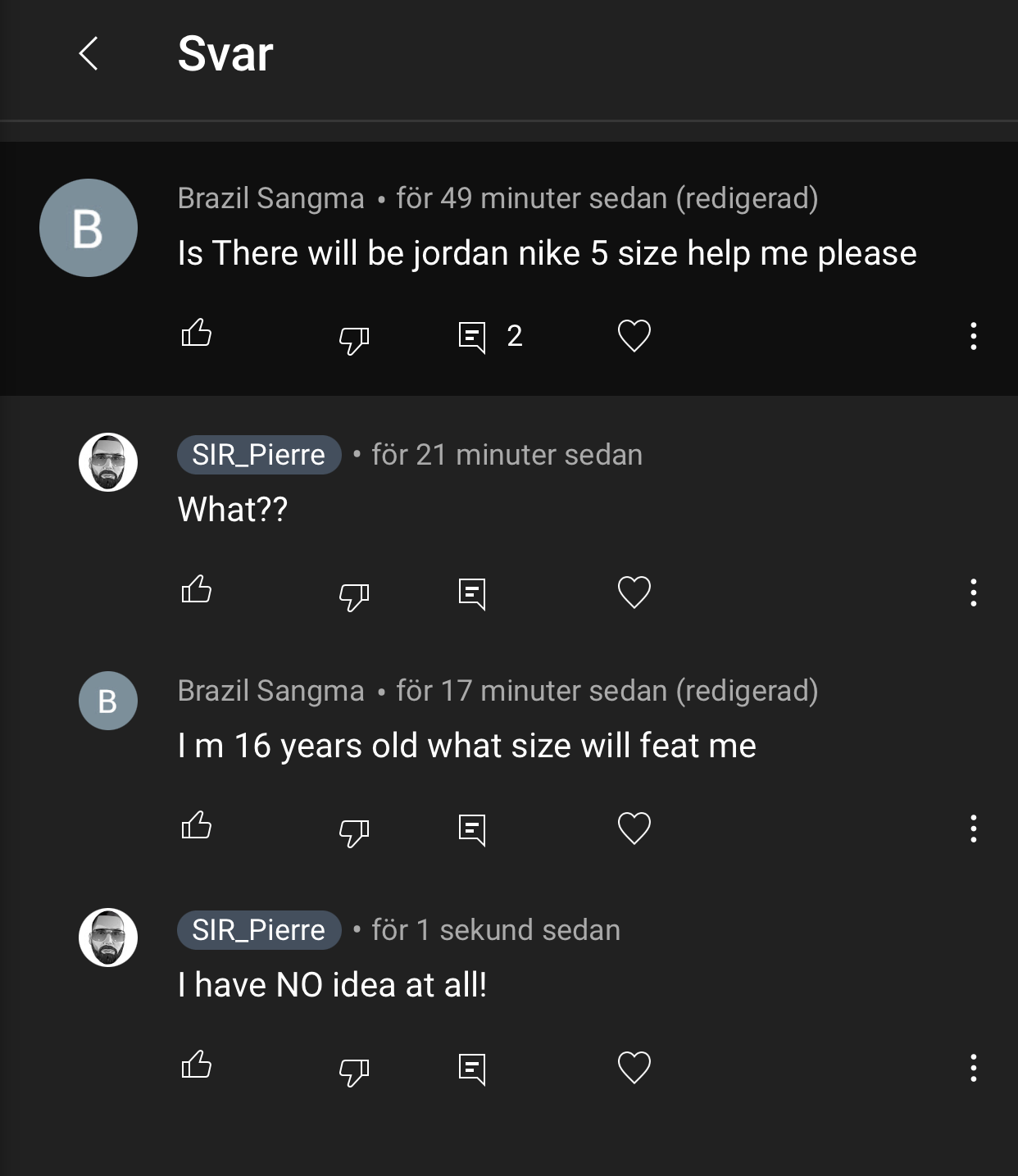Like the "I have NO idea" reply
Viewport: 1018px width, 1176px height.
point(196,1065)
